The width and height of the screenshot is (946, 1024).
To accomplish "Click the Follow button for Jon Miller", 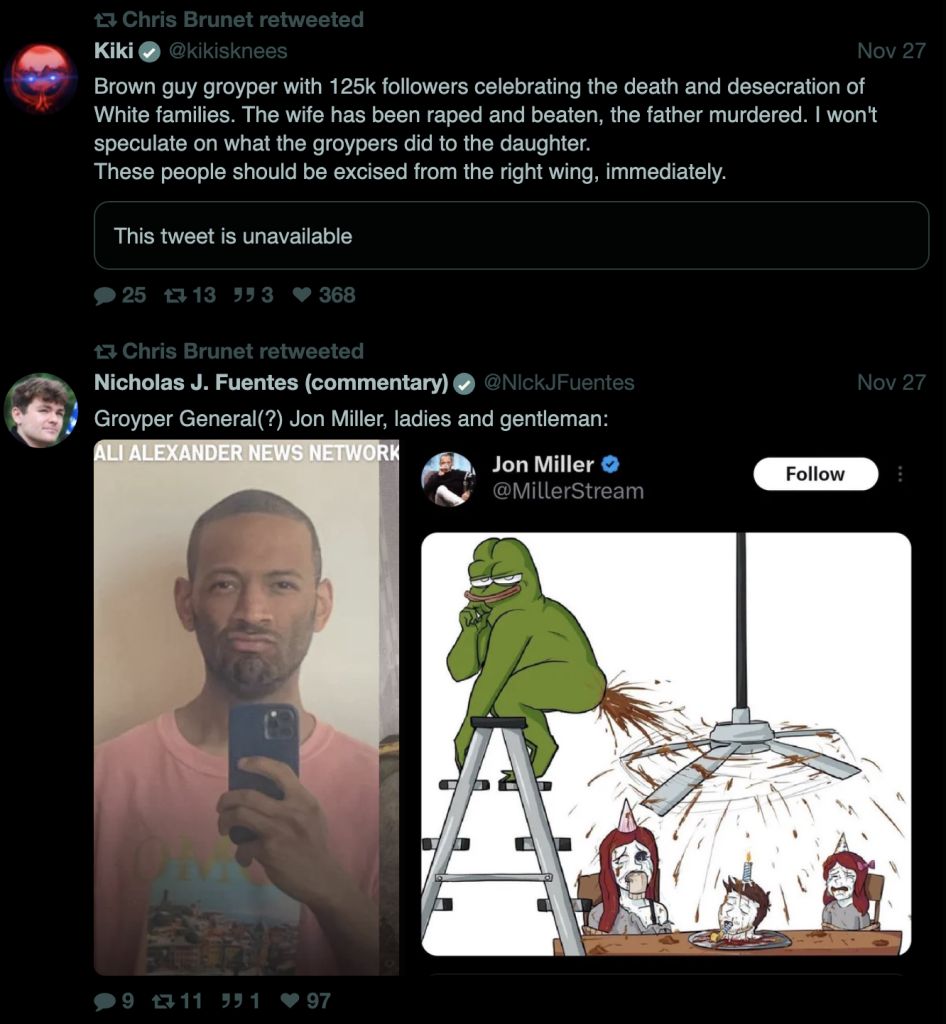I will [x=815, y=473].
